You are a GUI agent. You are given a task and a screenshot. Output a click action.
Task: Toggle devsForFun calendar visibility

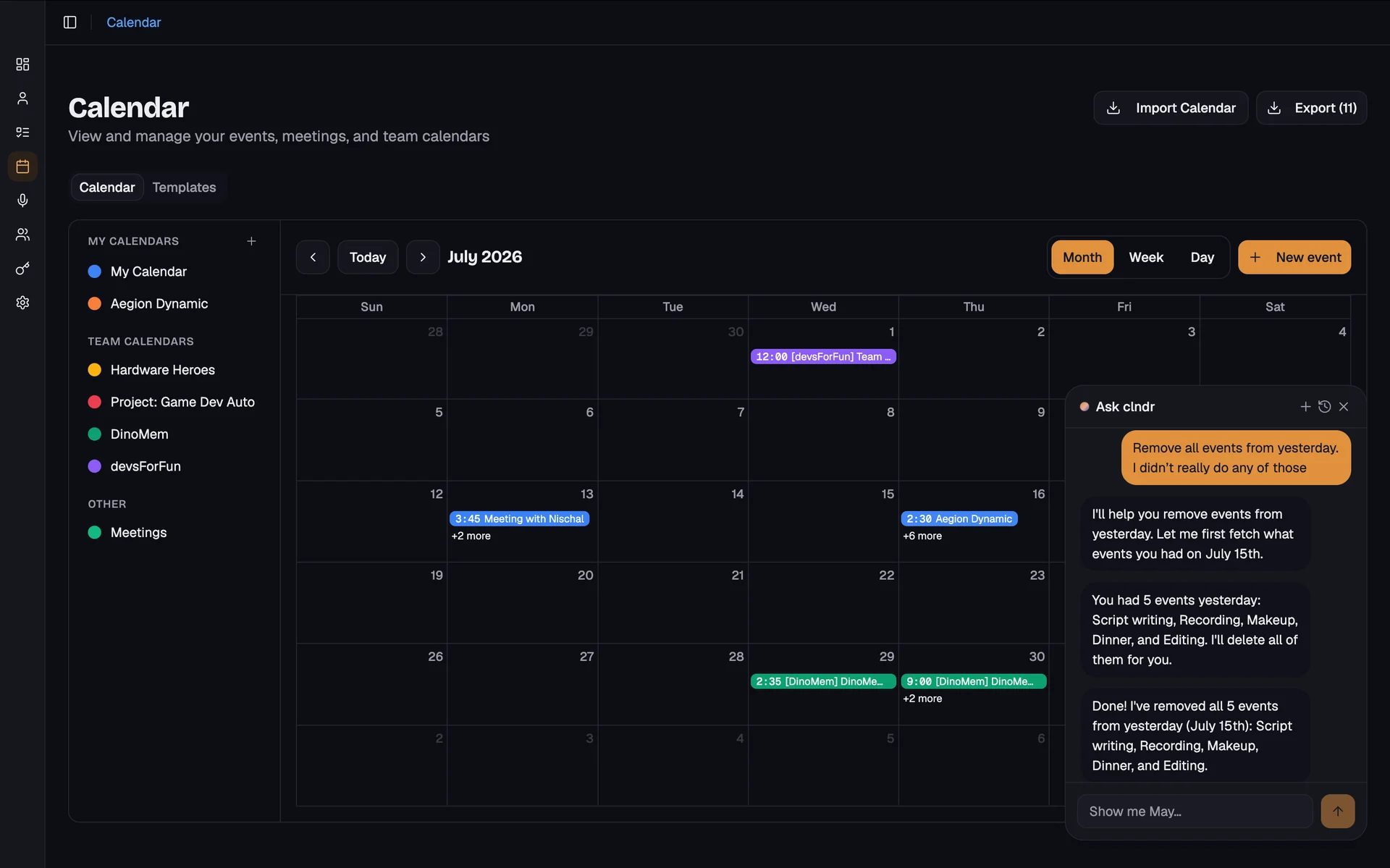click(x=135, y=466)
